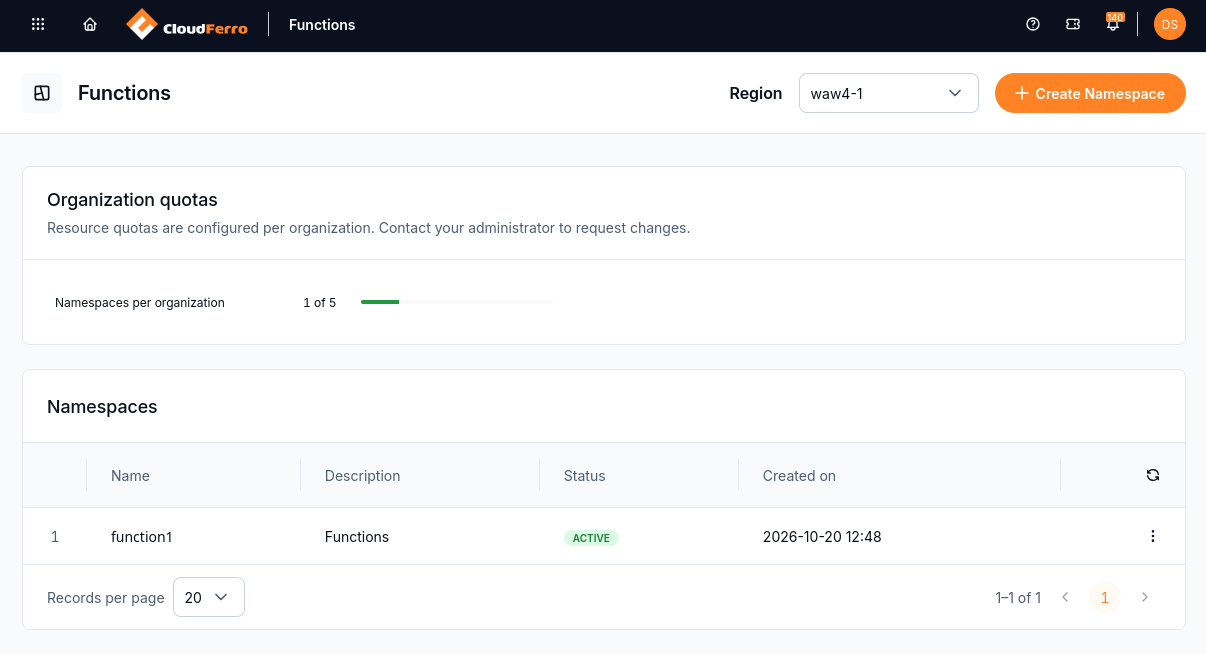Click the 'Namespaces per organization' label
The image size is (1206, 654).
coord(140,302)
